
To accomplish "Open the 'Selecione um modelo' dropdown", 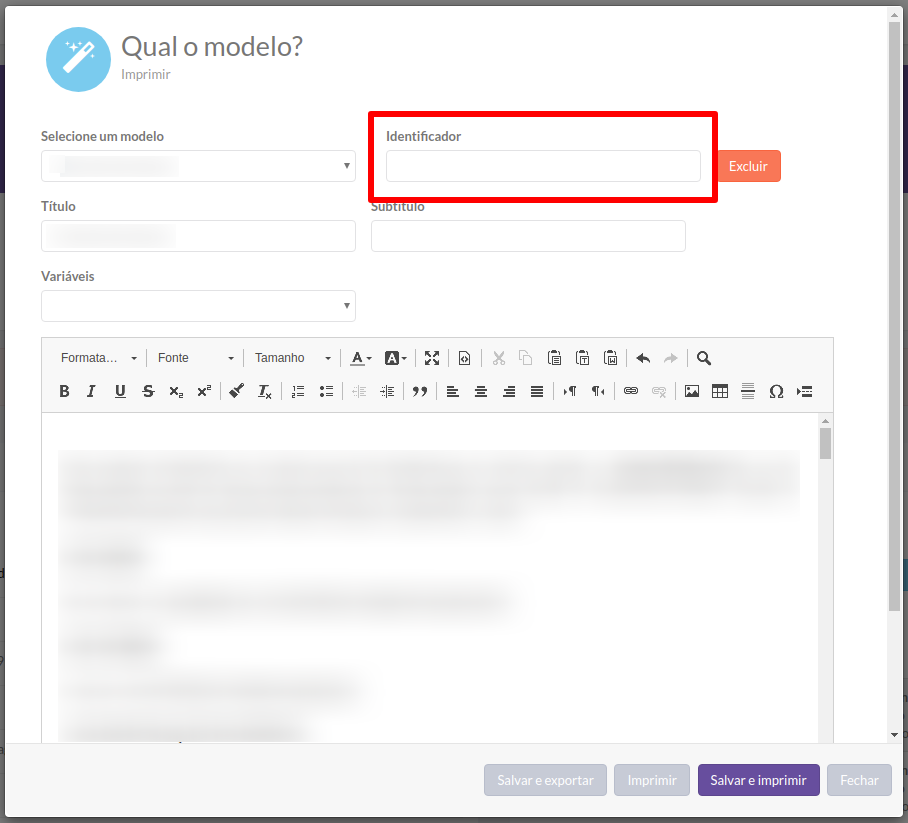I will point(198,166).
